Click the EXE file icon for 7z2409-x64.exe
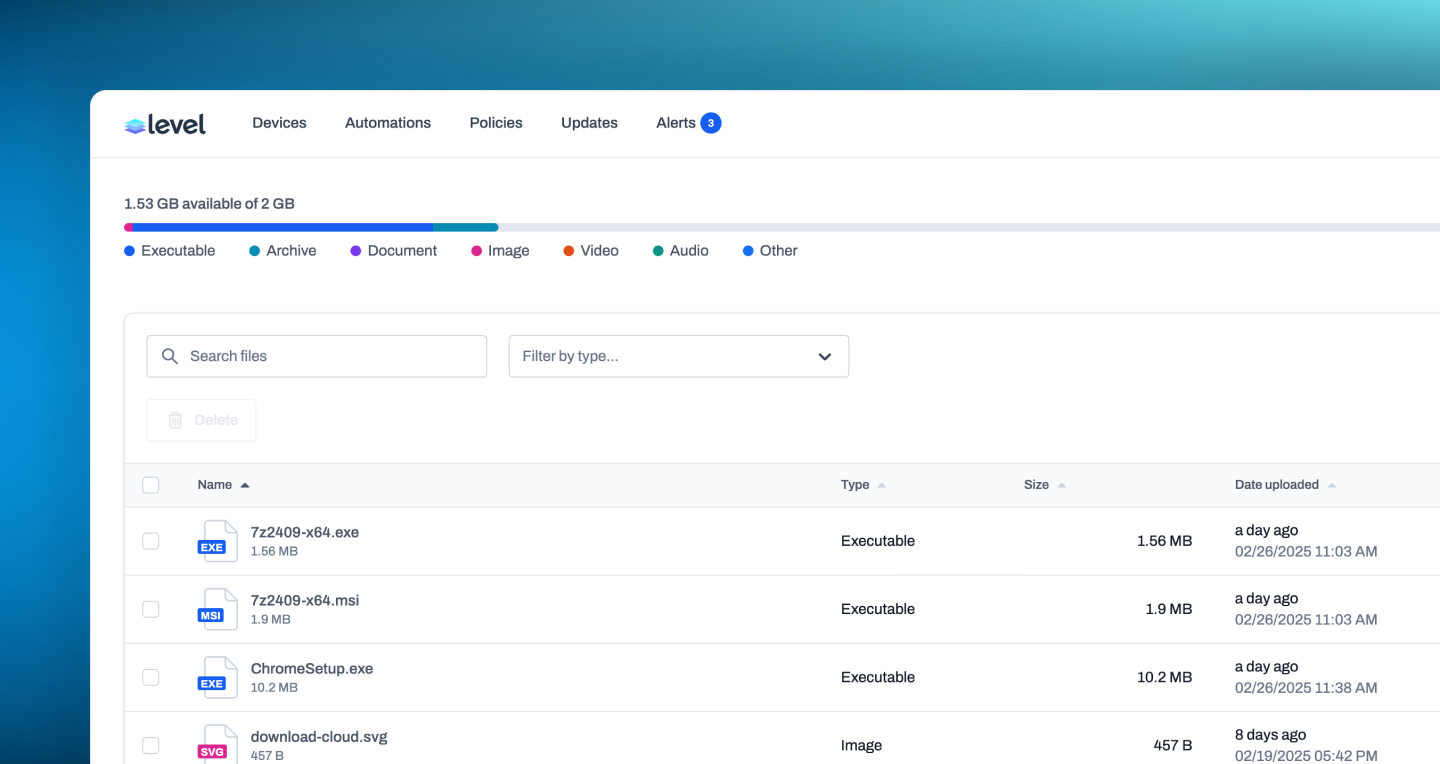 [218, 541]
